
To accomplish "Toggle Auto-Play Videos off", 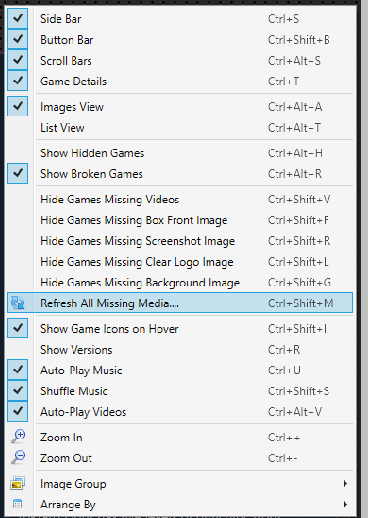I will point(17,411).
